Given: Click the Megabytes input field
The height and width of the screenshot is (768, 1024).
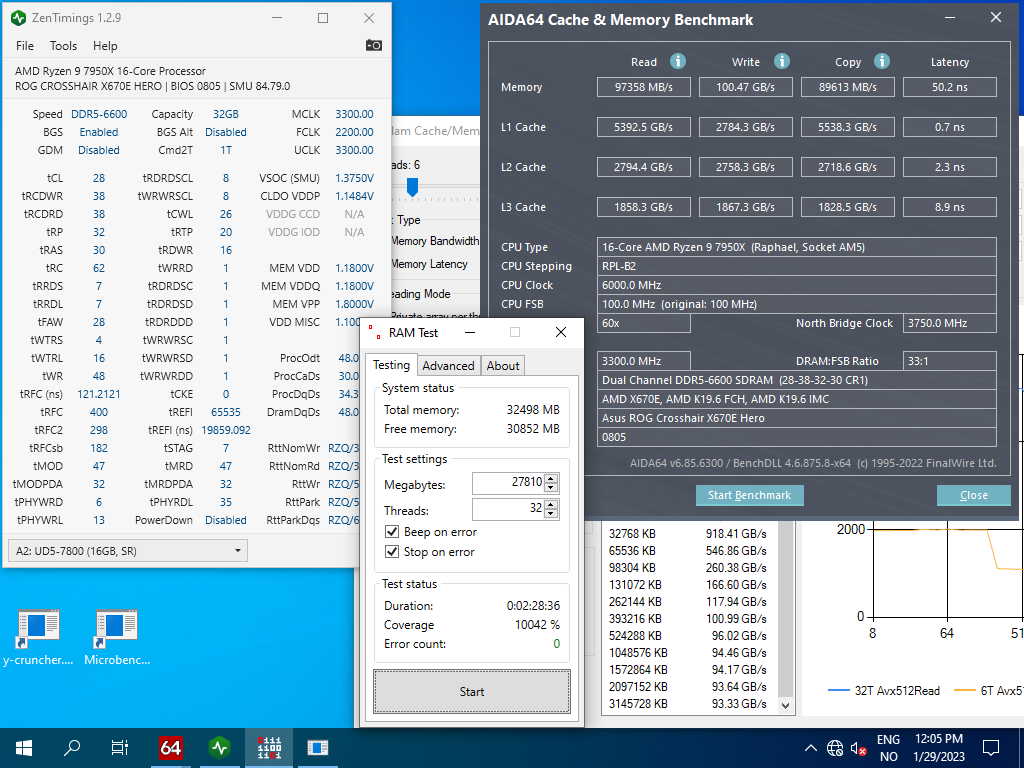Looking at the screenshot, I should click(509, 483).
